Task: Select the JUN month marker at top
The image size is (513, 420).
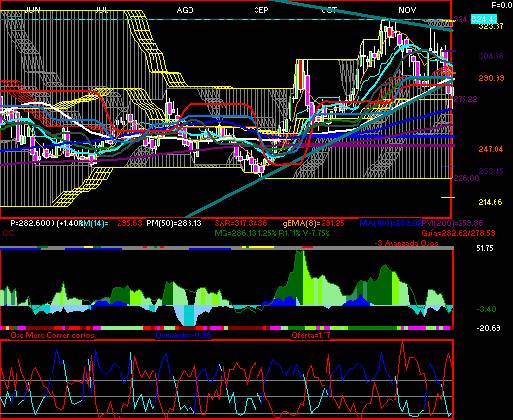Action: coord(33,10)
